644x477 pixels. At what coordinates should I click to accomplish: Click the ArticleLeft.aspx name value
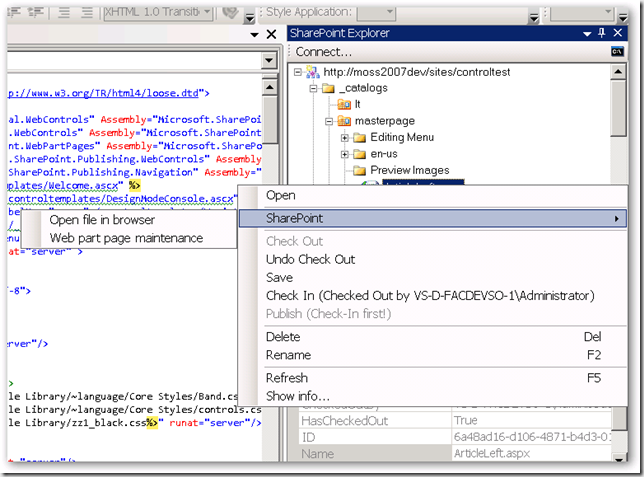coord(492,453)
